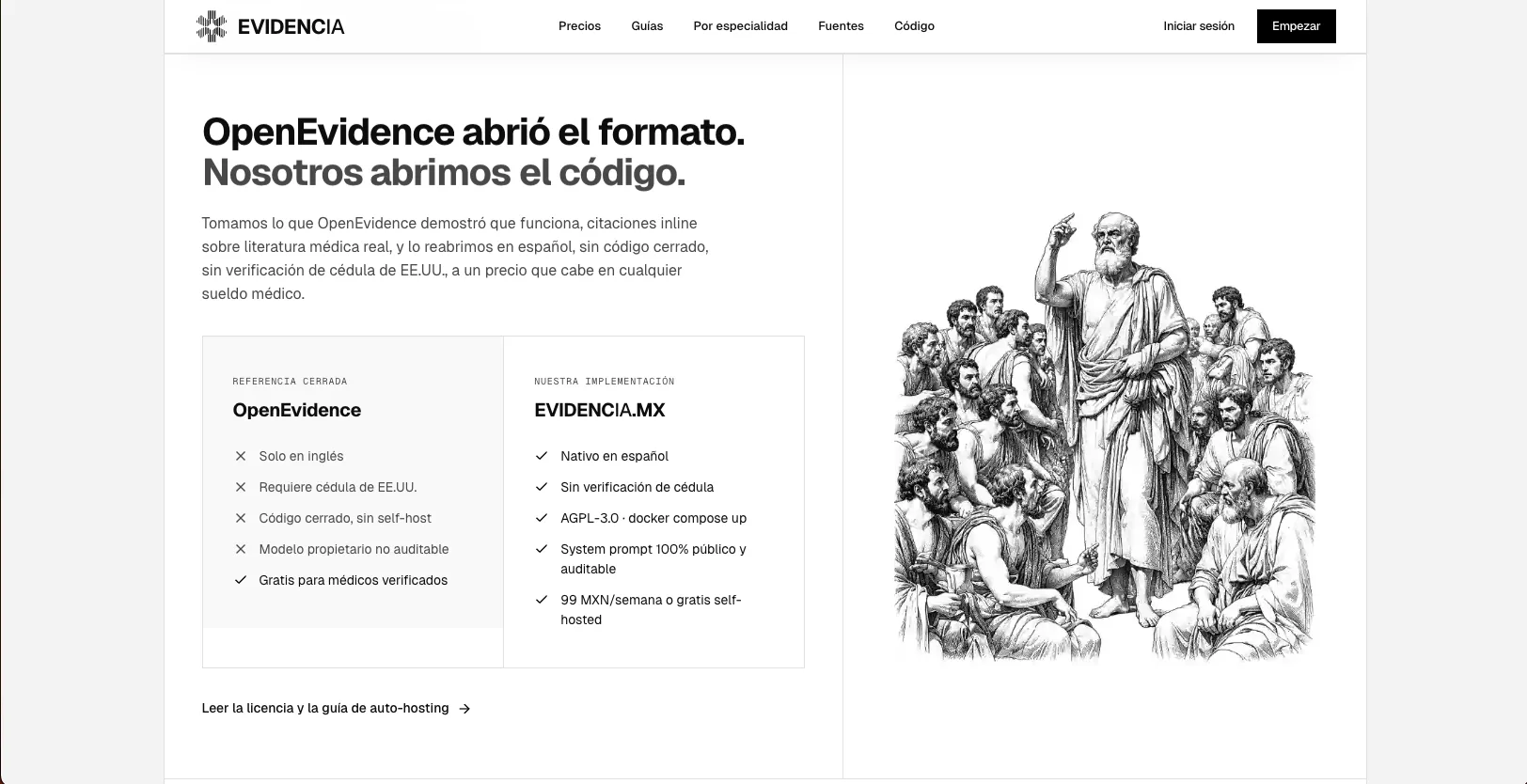The image size is (1527, 784).
Task: Click check icon beside AGPL-3.0 docker compose up
Action: tap(542, 518)
